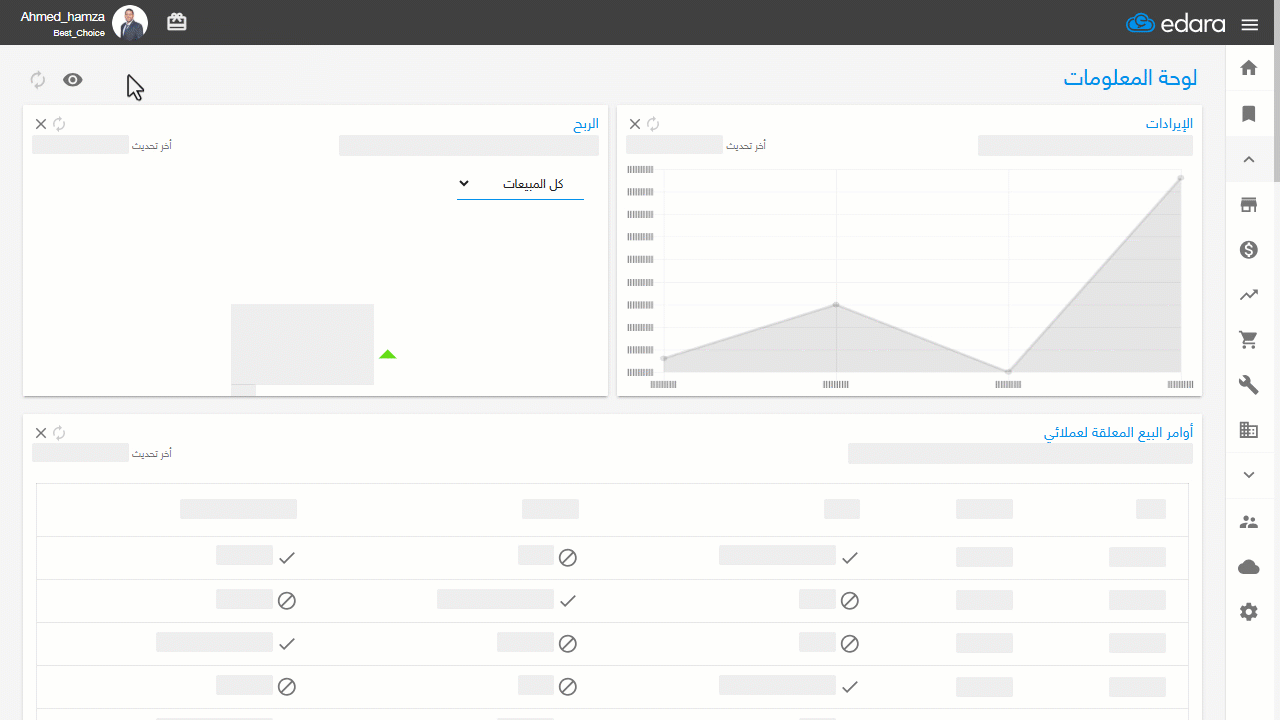Go to Home in the sidebar
1280x720 pixels.
click(1248, 68)
